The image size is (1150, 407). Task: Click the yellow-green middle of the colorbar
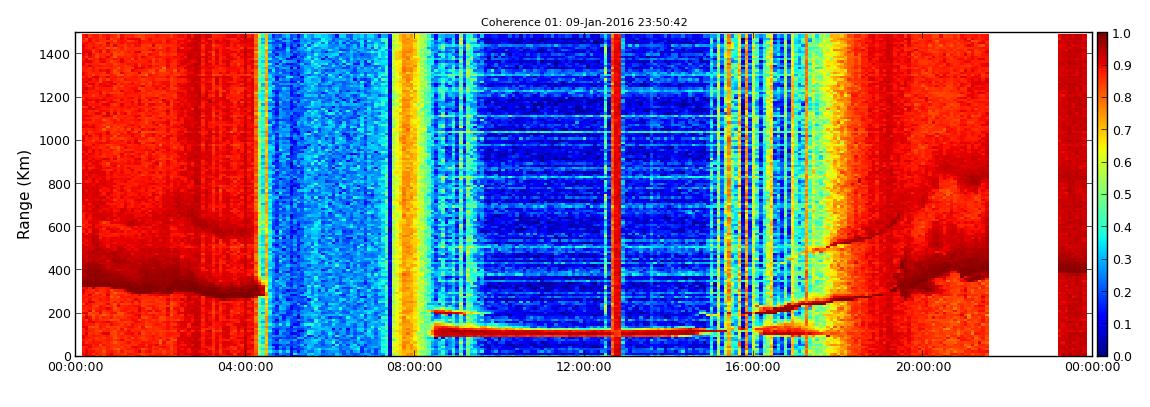pyautogui.click(x=1102, y=187)
